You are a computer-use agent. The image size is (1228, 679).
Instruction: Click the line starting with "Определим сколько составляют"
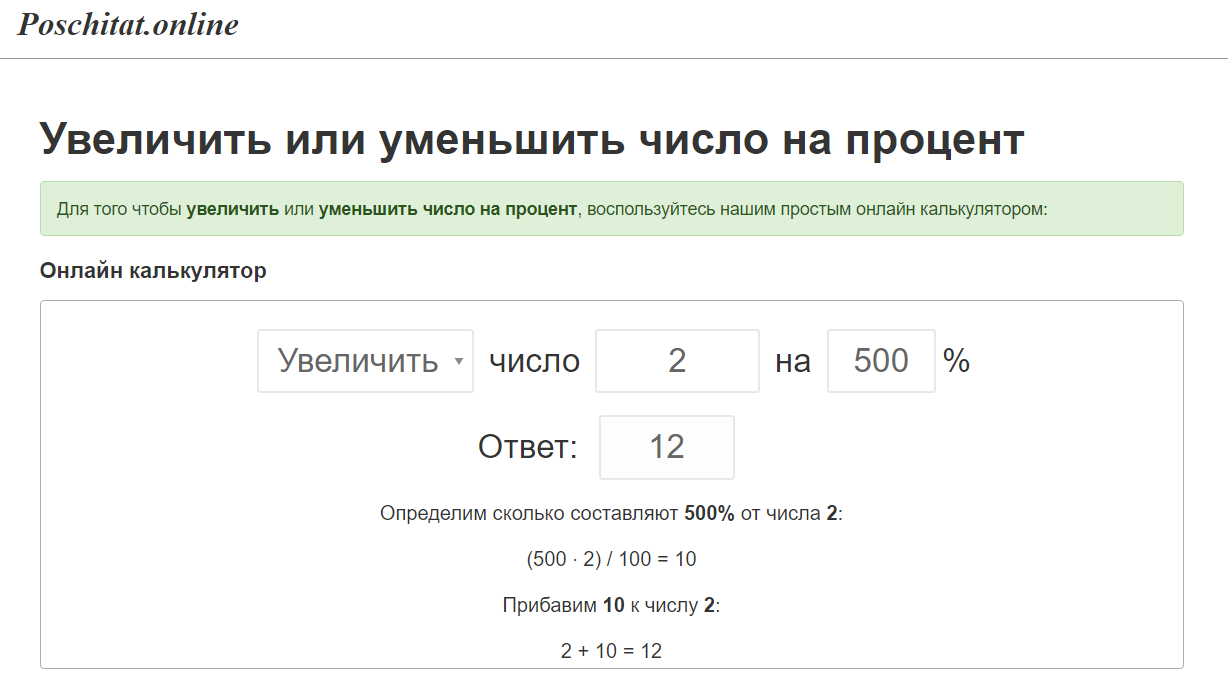530,514
